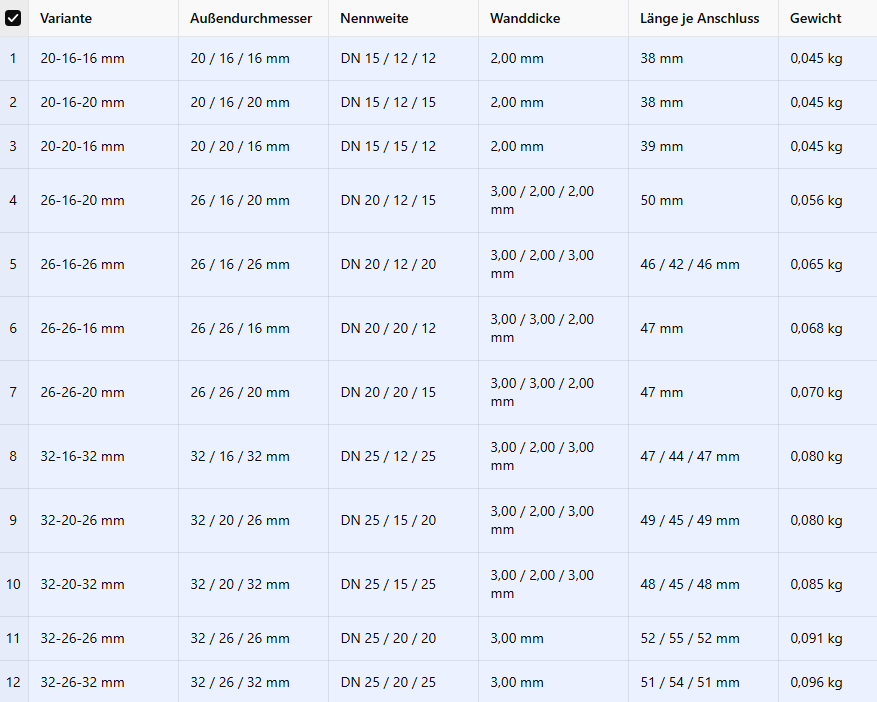Select row number 4

[x=13, y=201]
